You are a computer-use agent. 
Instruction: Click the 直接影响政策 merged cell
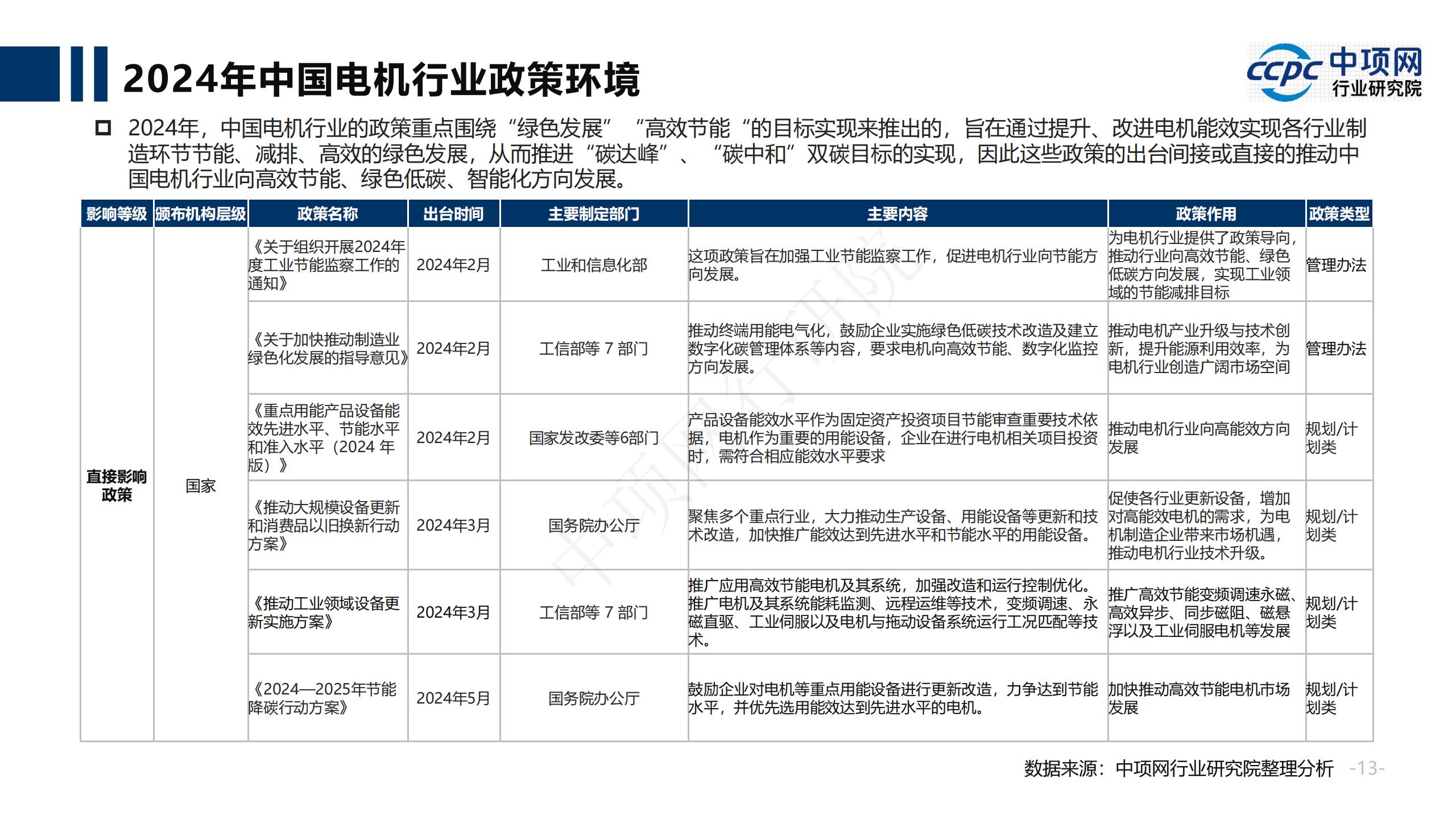pyautogui.click(x=117, y=485)
